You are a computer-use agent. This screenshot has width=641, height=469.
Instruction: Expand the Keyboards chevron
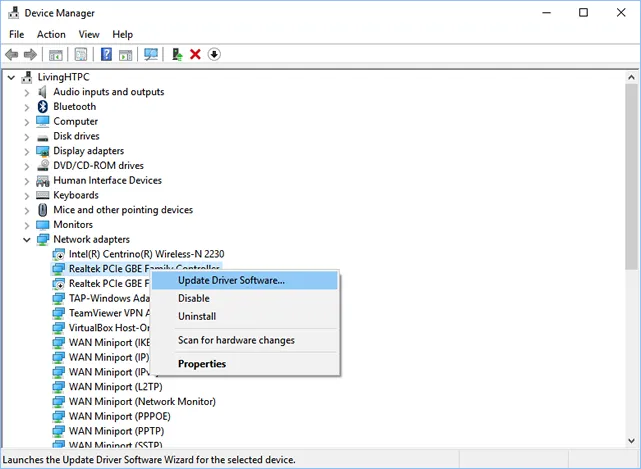point(27,196)
